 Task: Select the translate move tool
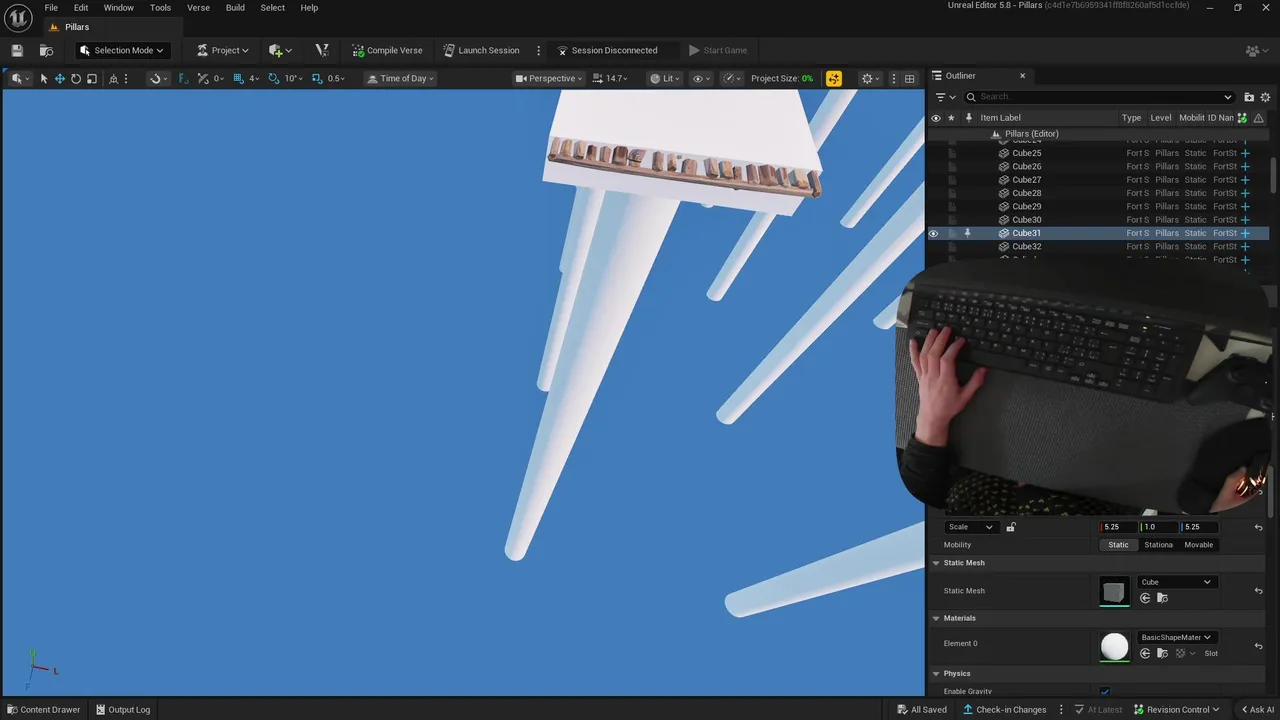(60, 78)
